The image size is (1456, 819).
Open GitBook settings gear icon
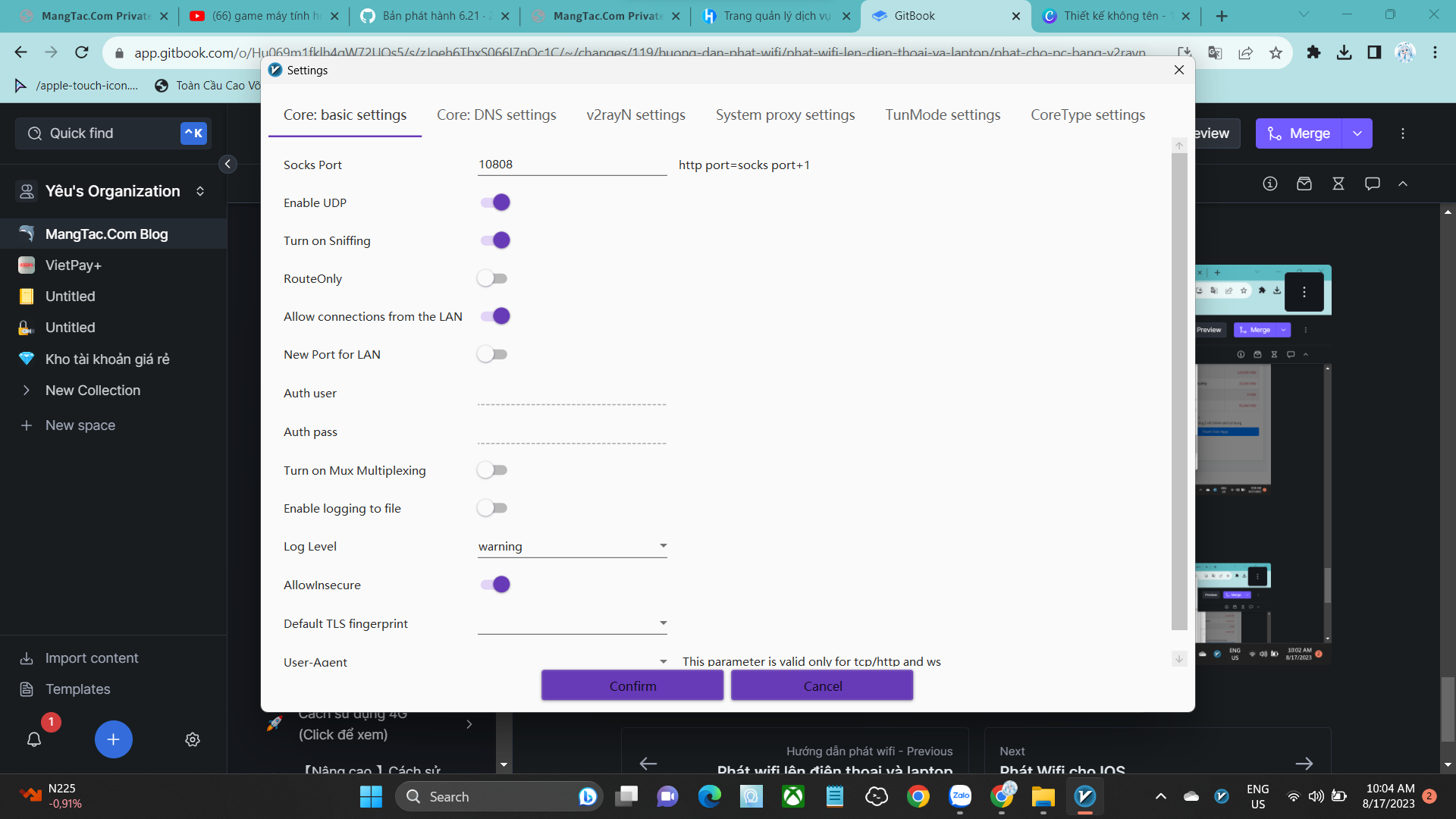point(193,739)
